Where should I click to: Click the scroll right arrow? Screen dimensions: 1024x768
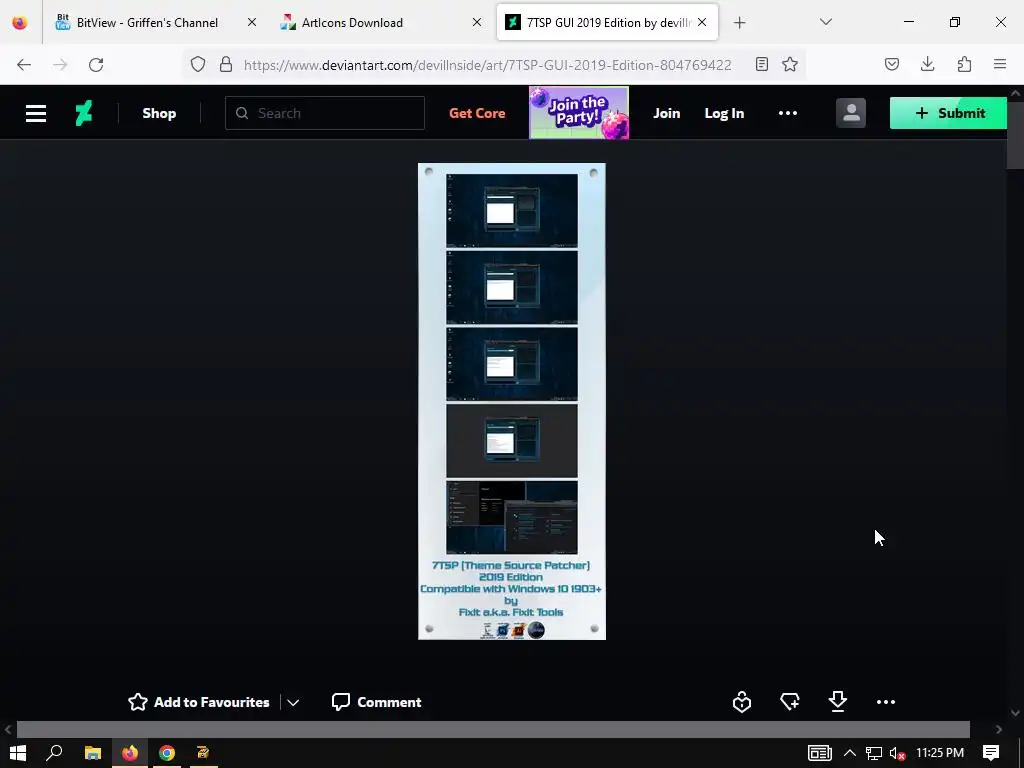(x=999, y=729)
